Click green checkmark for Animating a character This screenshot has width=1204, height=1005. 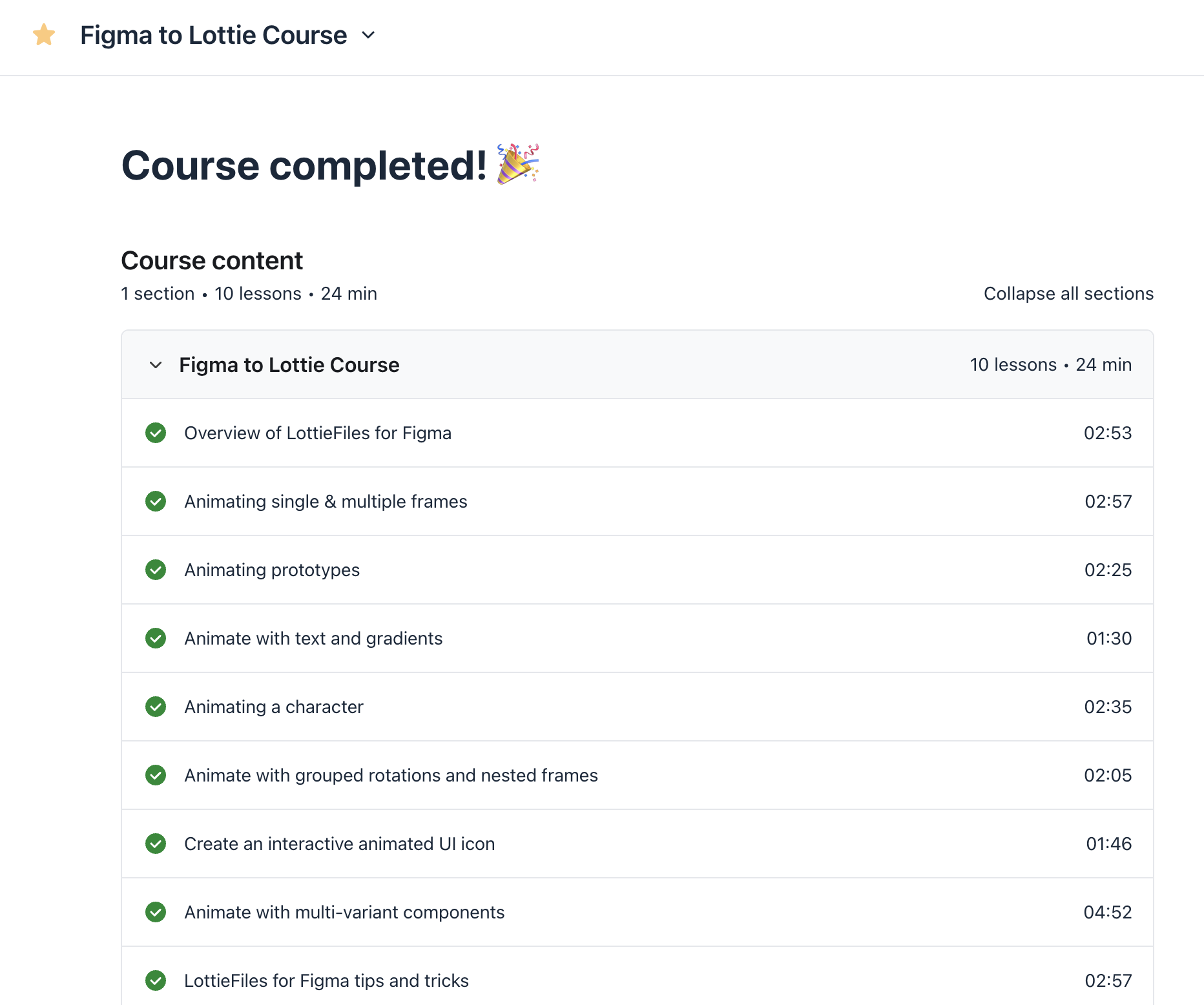click(x=156, y=707)
